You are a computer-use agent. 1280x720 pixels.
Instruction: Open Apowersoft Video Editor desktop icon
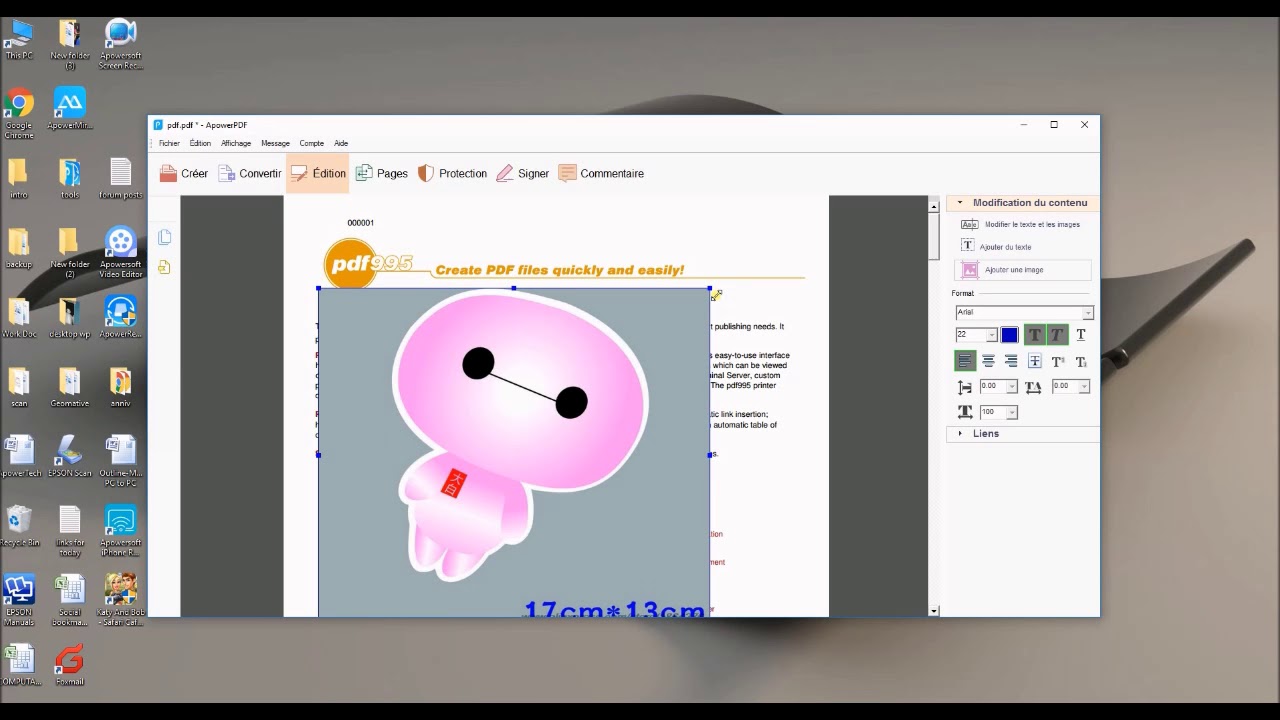coord(120,253)
